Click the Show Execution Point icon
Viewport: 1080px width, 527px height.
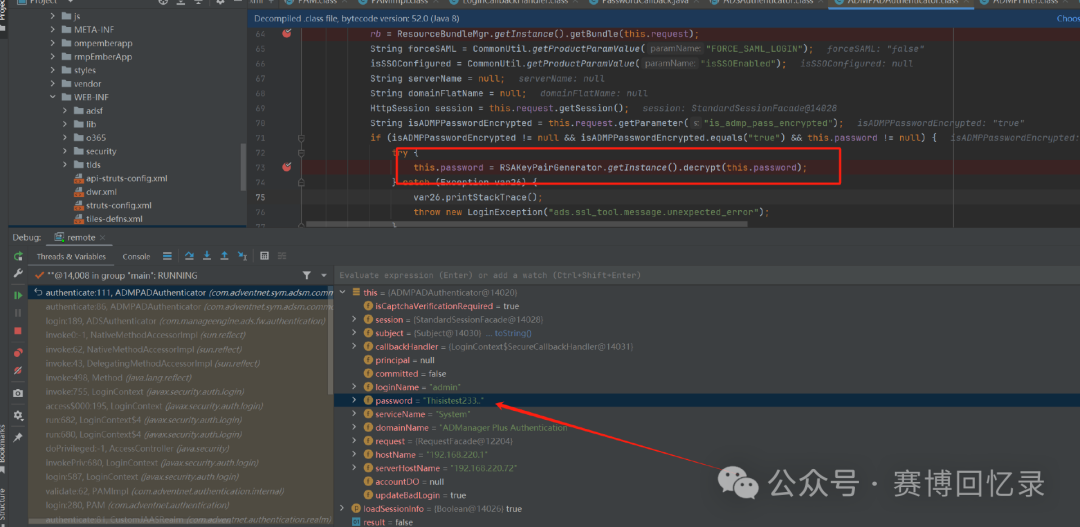click(167, 256)
